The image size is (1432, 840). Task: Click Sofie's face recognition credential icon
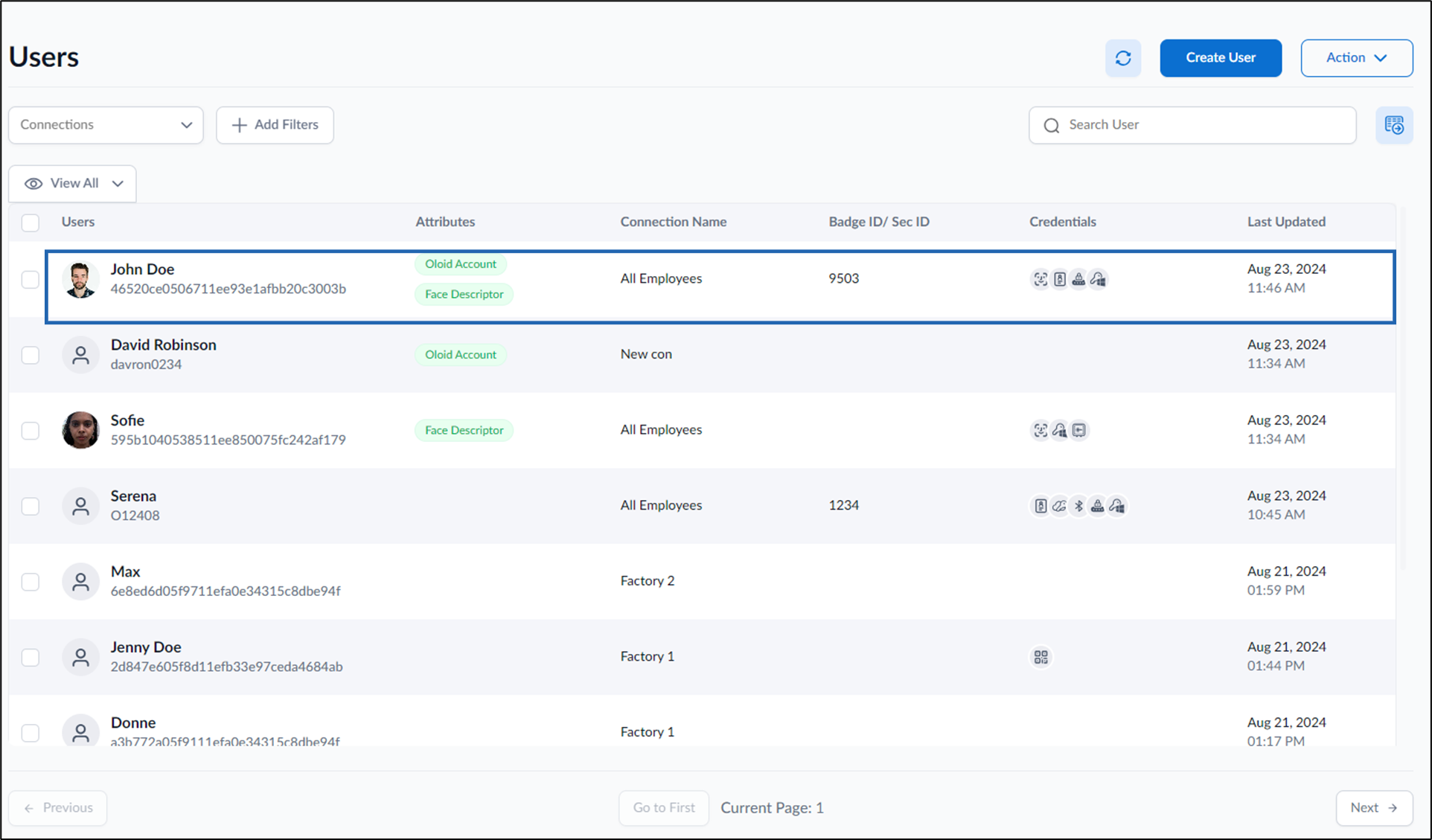(x=1040, y=430)
